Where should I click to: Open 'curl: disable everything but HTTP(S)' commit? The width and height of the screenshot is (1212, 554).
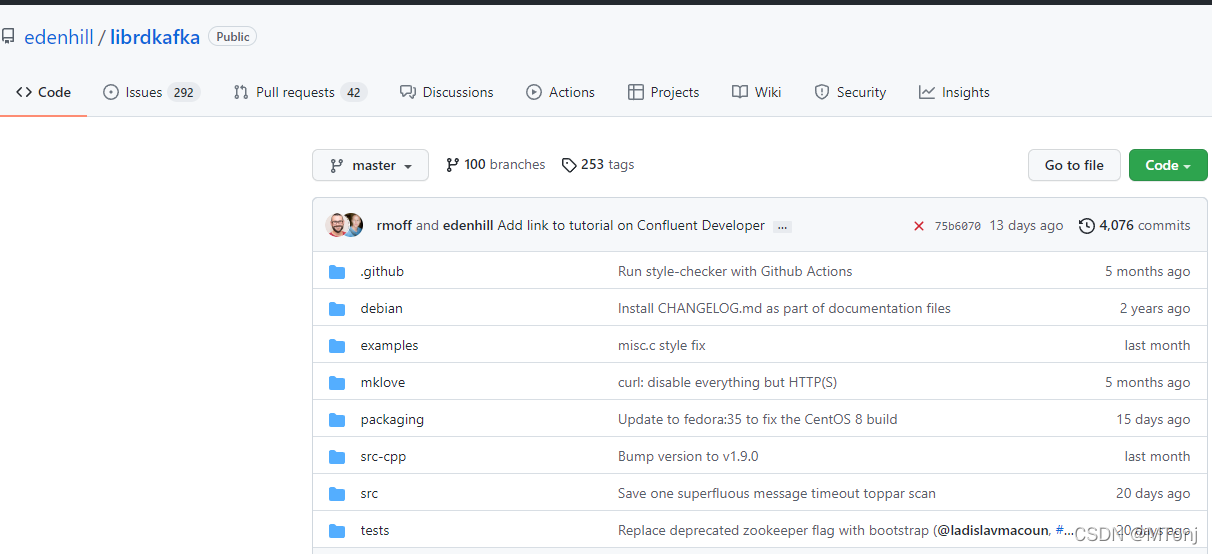click(728, 382)
